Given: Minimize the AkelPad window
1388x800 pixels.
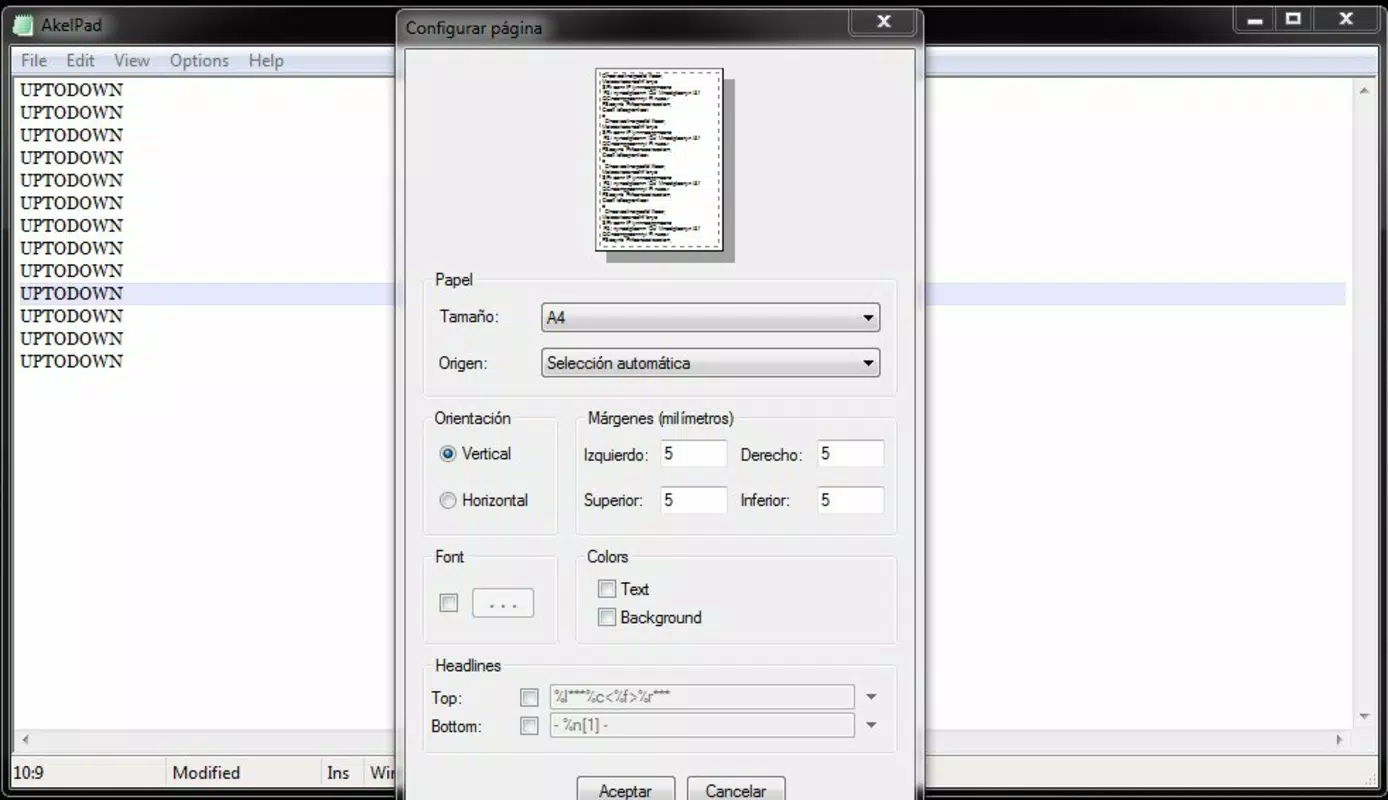Looking at the screenshot, I should 1255,20.
